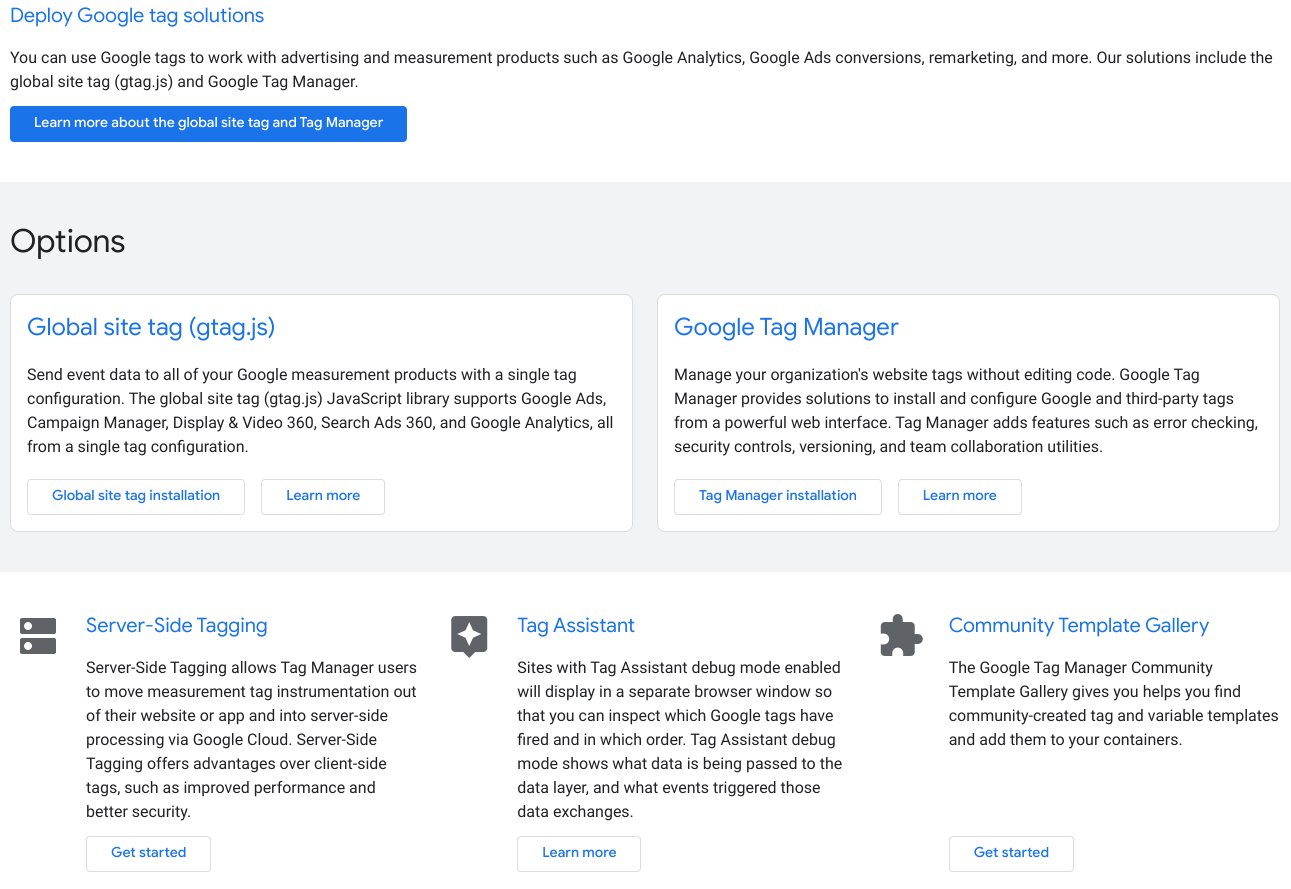Click the Options section heading
The image size is (1291, 889).
(x=67, y=240)
